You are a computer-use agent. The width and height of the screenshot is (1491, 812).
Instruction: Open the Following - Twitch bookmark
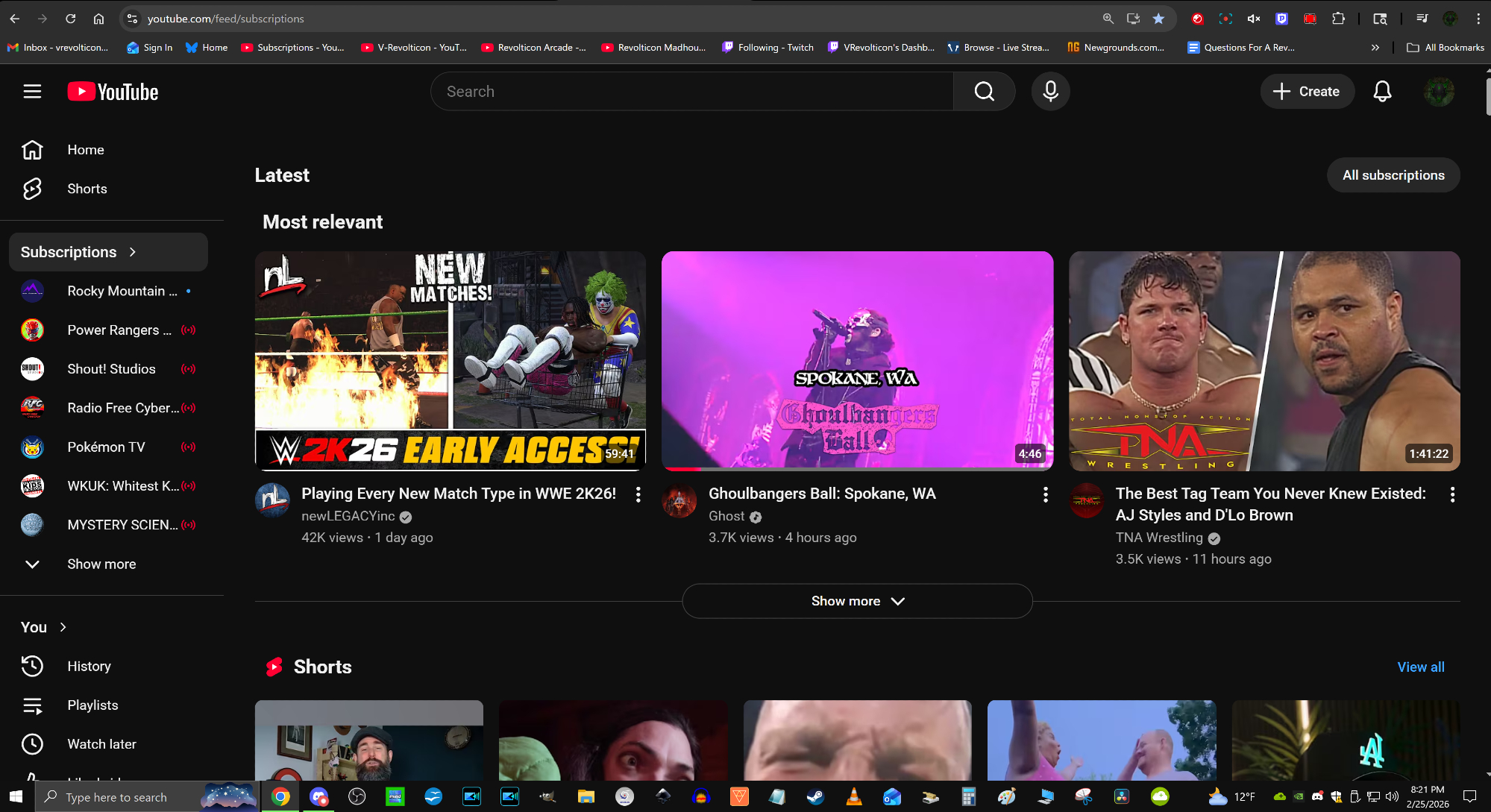[x=768, y=47]
